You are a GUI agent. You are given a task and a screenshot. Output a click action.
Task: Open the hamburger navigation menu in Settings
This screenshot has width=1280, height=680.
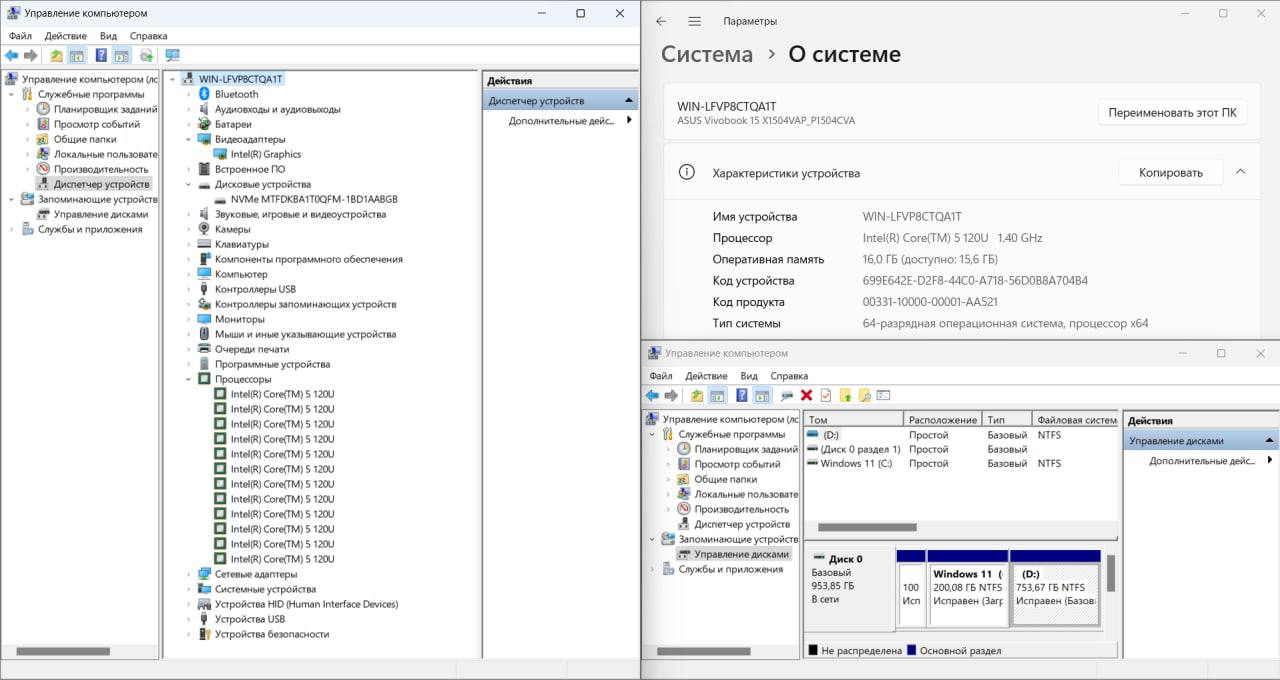pyautogui.click(x=695, y=21)
